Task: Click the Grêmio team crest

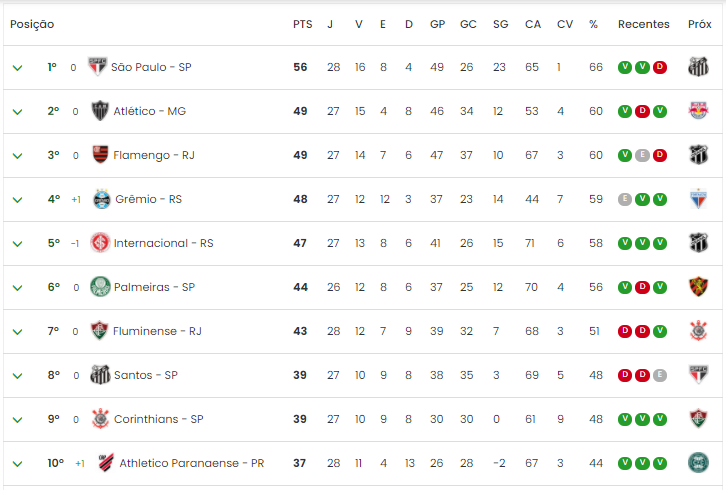Action: (101, 199)
